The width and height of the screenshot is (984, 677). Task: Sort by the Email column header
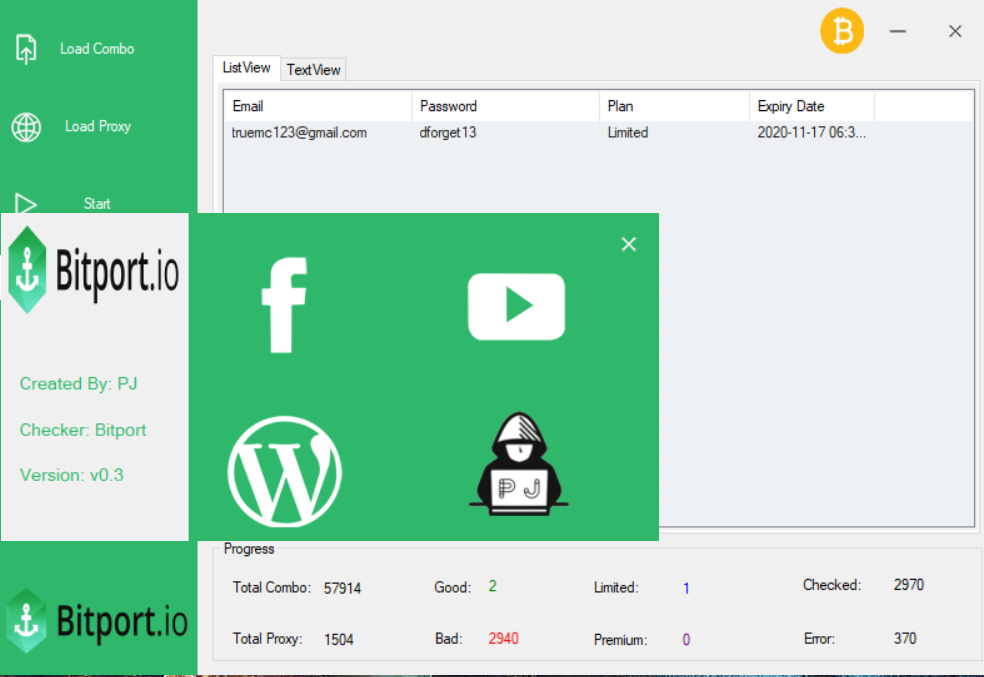coord(318,106)
